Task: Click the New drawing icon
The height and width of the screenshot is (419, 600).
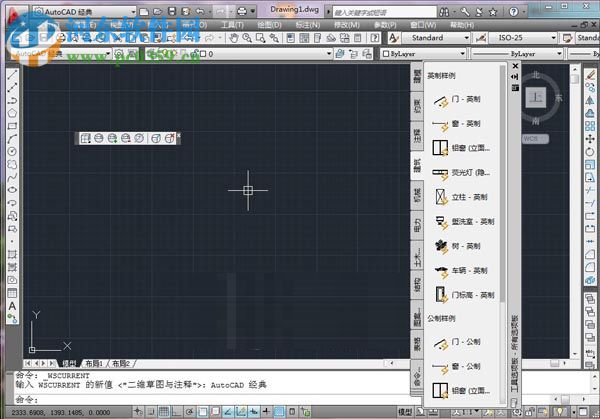Action: point(144,11)
